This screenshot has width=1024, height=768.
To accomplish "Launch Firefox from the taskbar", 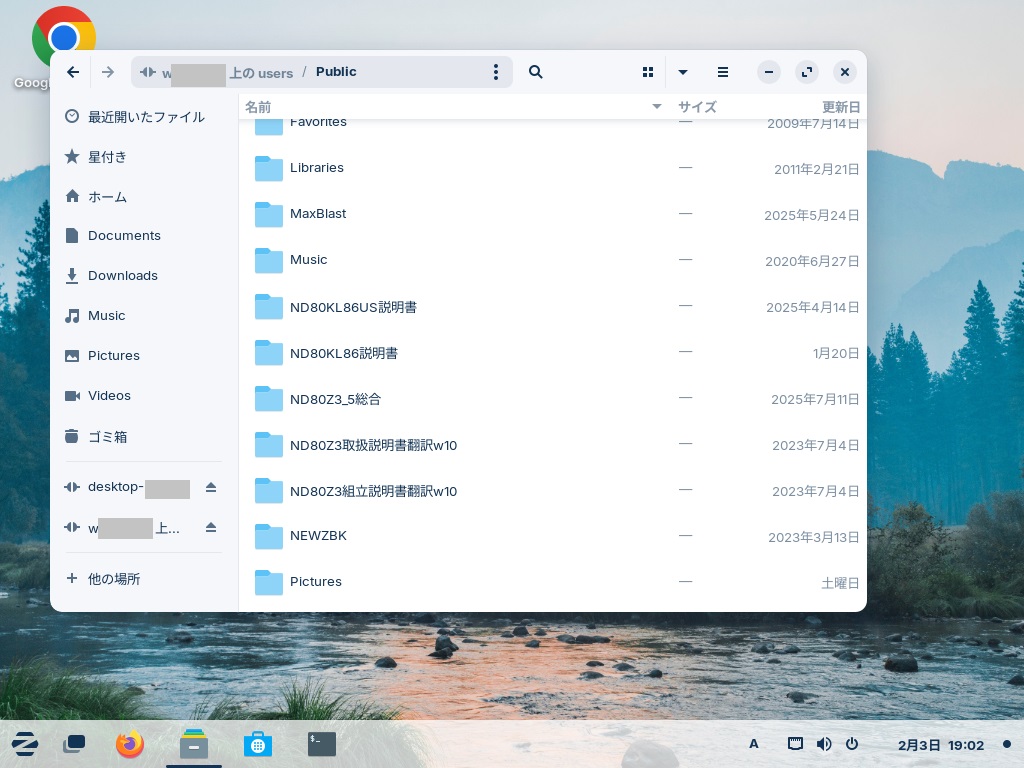I will click(x=130, y=744).
